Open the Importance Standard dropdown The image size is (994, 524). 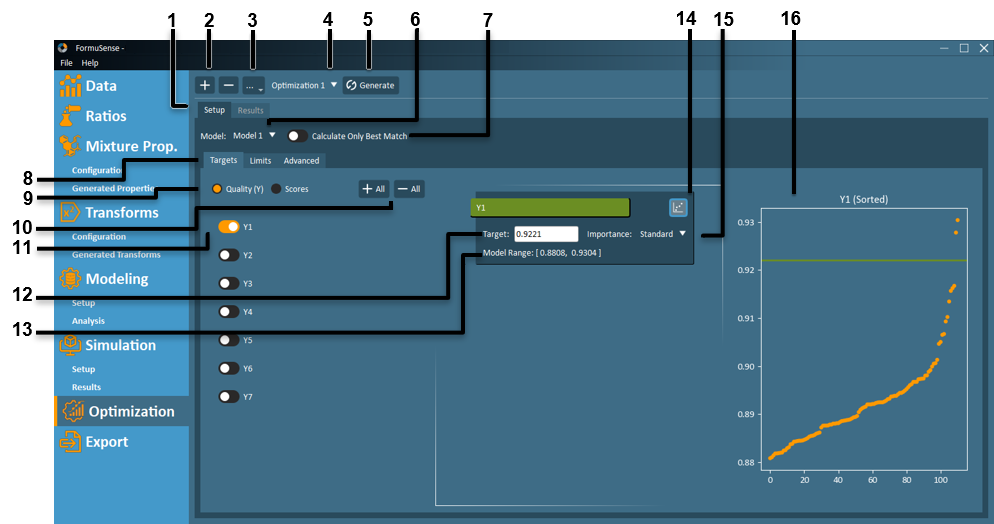click(x=662, y=234)
